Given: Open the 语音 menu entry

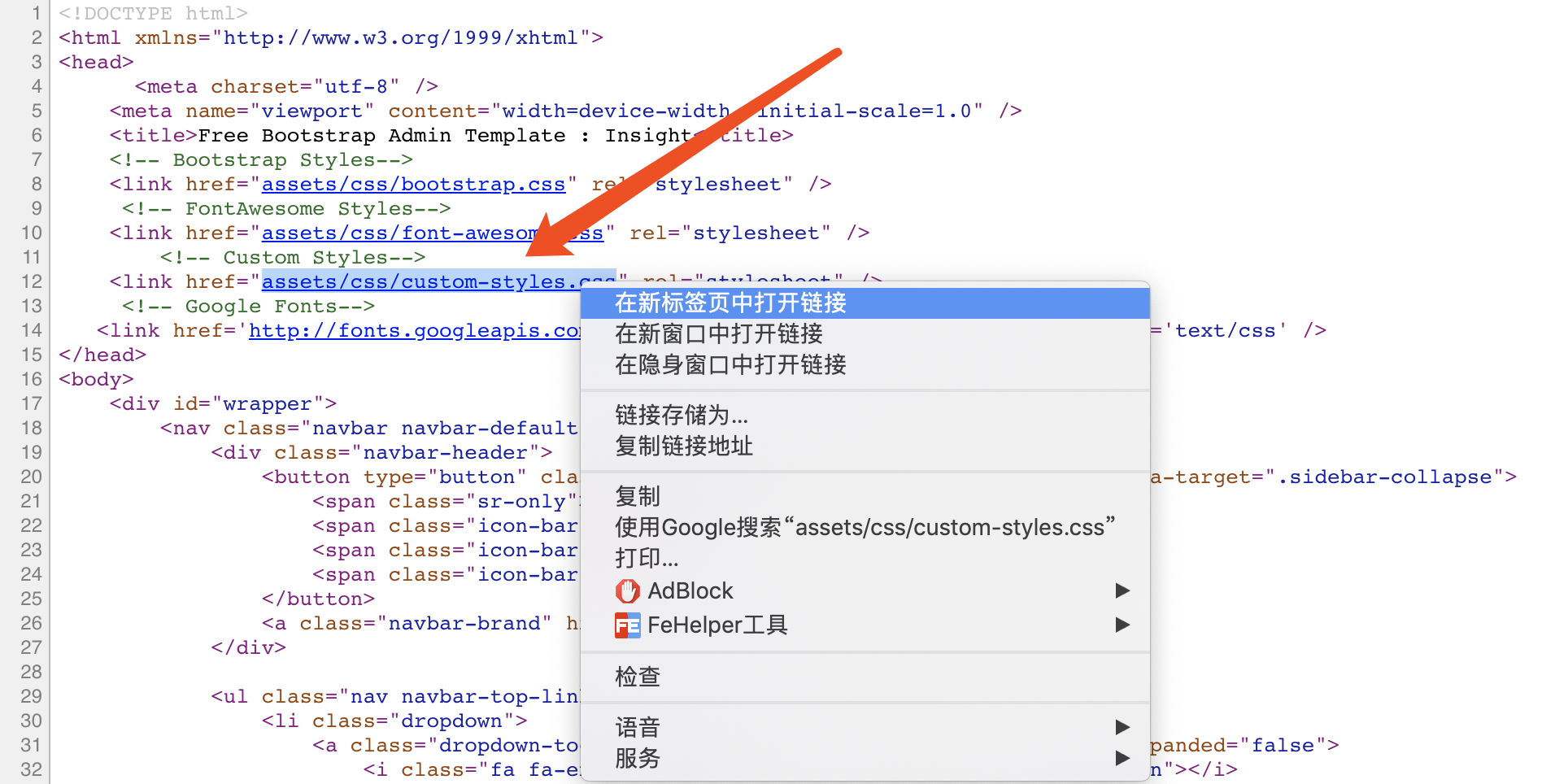Looking at the screenshot, I should 865,727.
